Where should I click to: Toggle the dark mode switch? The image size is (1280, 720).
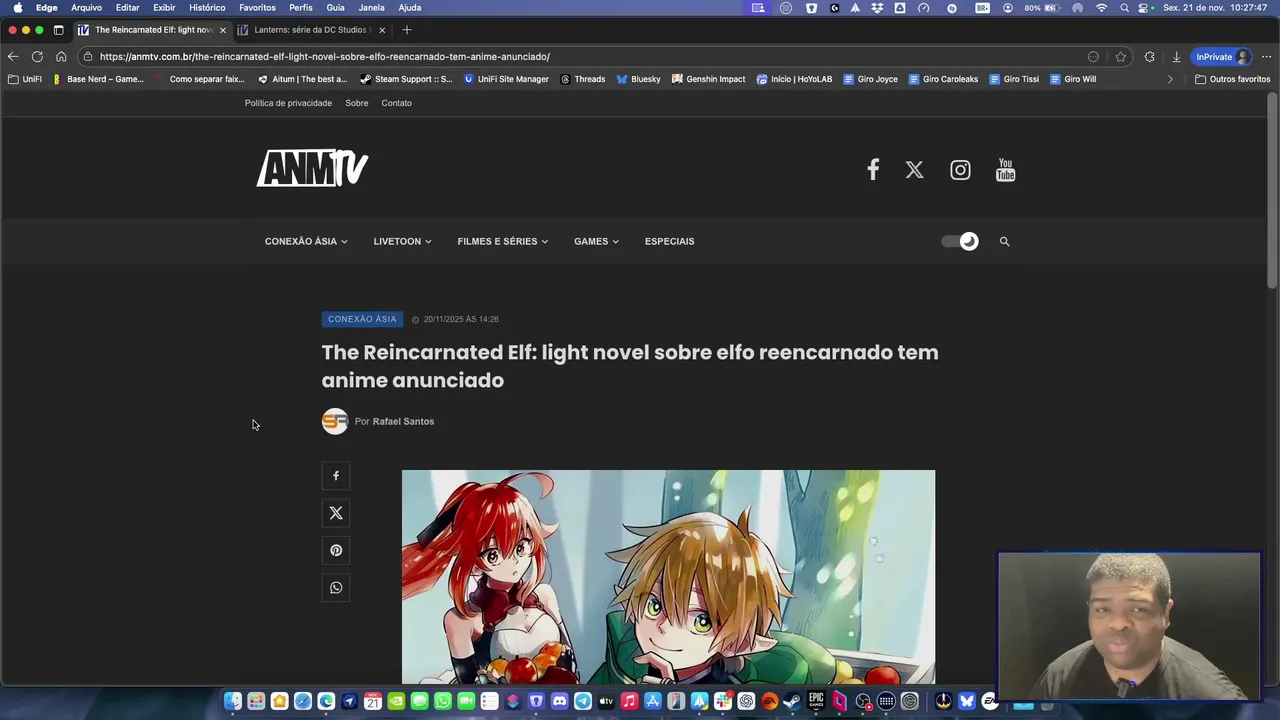coord(960,241)
